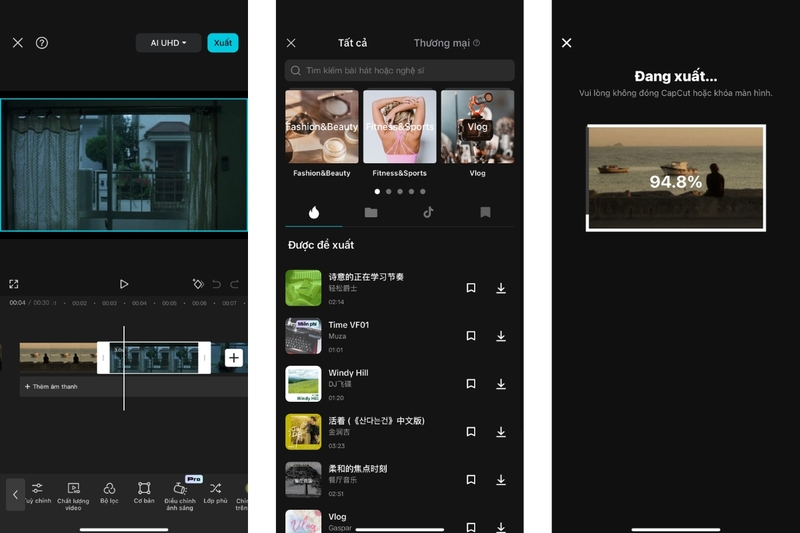The image size is (800, 533).
Task: Open the help question mark icon
Action: point(42,43)
